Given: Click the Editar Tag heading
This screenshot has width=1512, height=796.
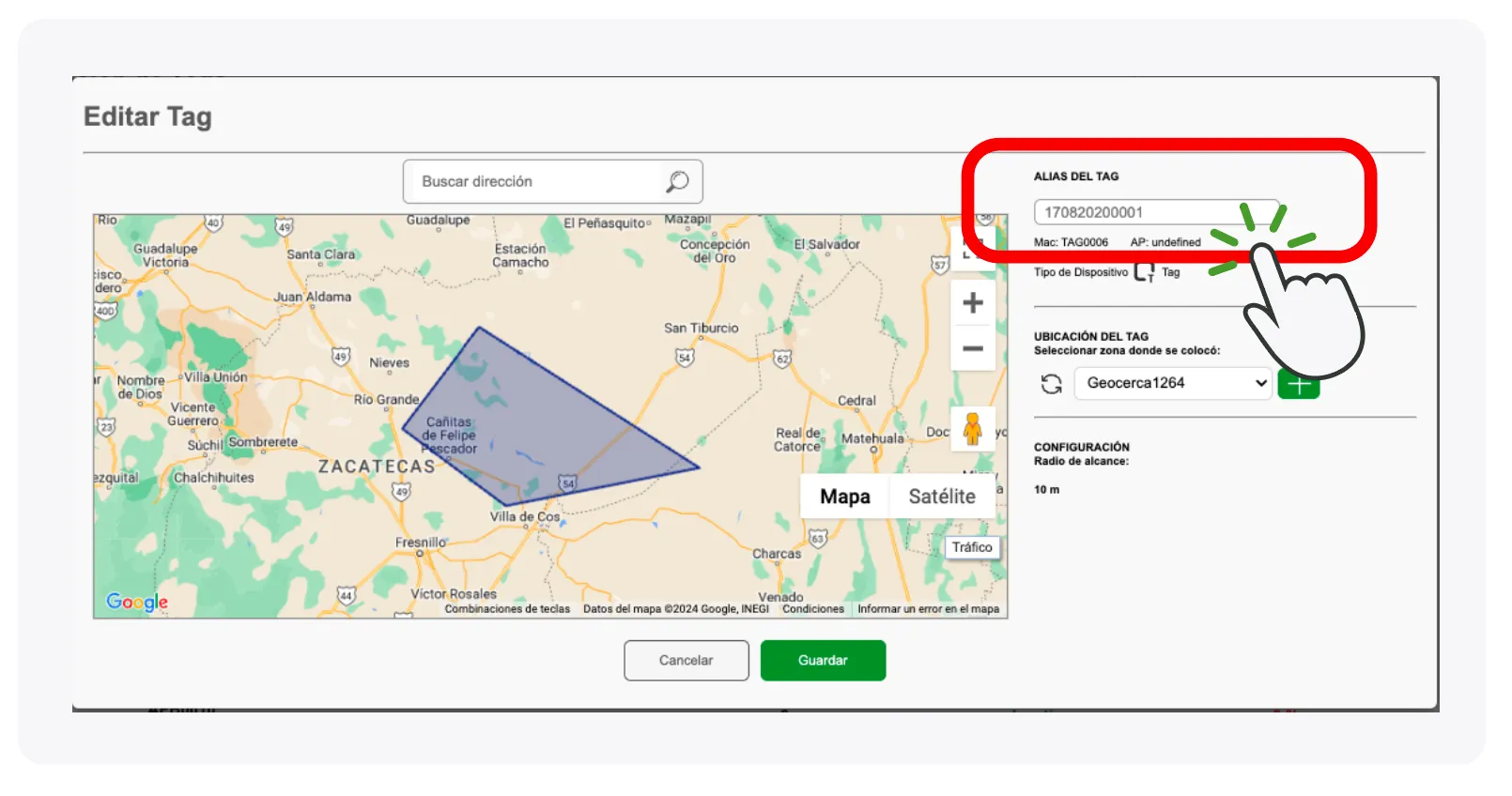Looking at the screenshot, I should coord(147,116).
